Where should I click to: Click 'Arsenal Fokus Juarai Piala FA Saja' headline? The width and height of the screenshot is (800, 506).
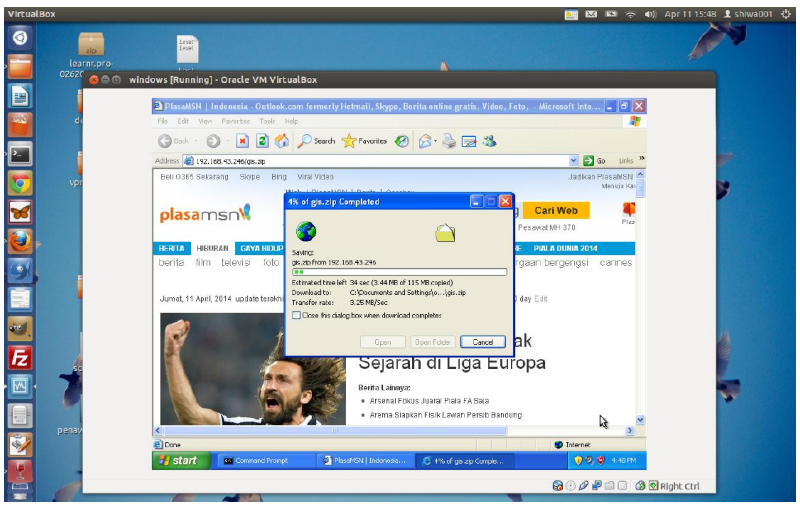point(429,401)
